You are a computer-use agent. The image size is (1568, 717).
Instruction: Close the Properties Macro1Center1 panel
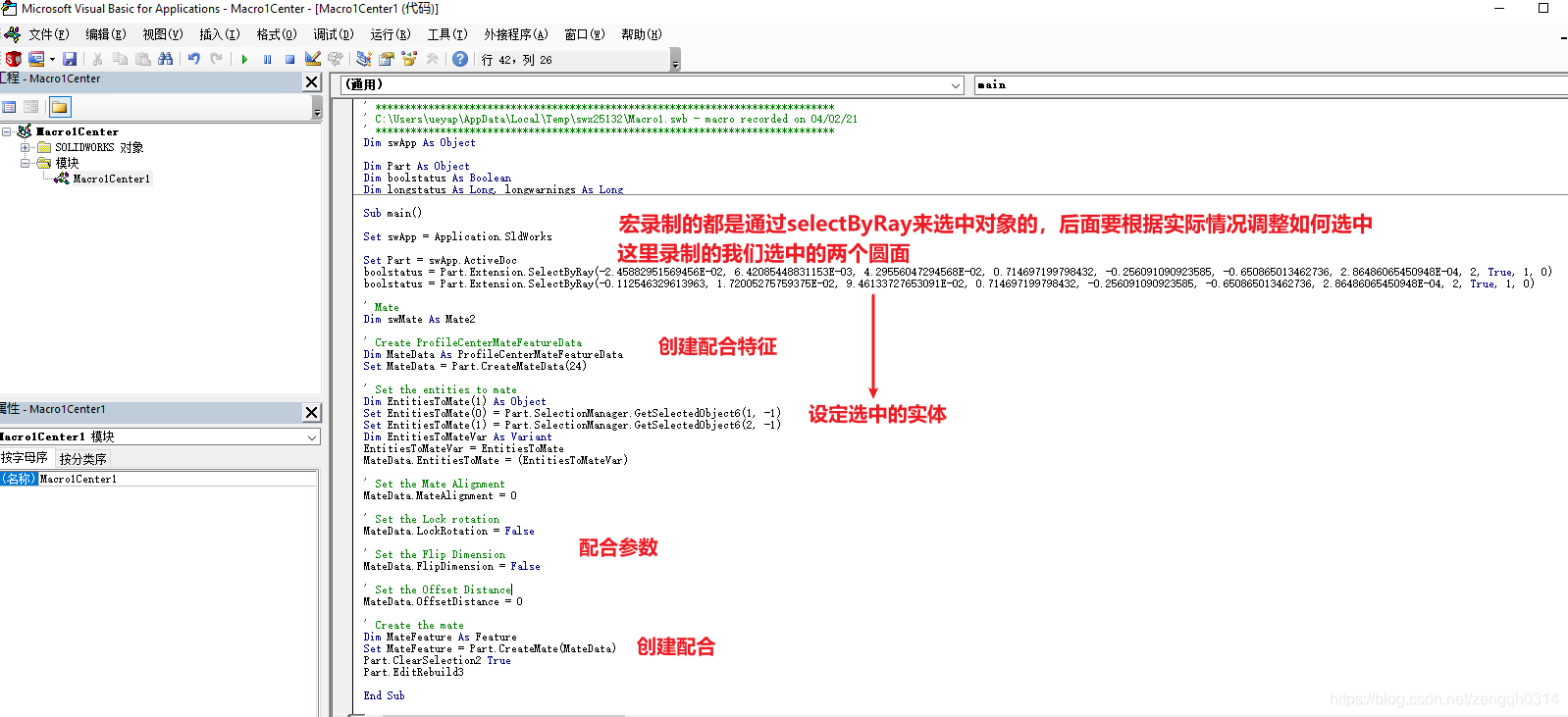(312, 413)
